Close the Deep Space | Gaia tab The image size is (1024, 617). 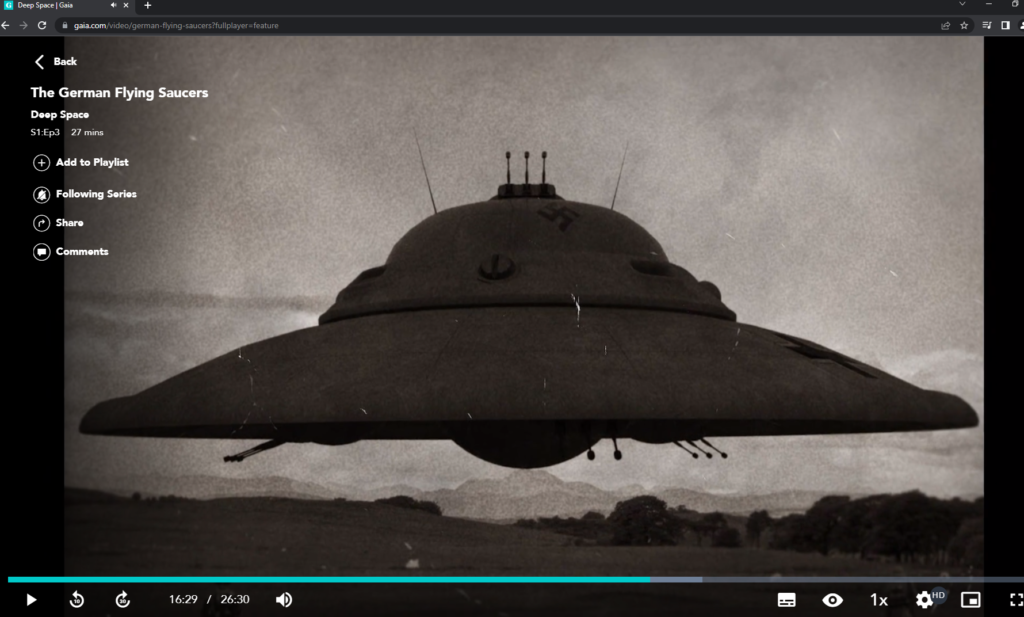[126, 5]
